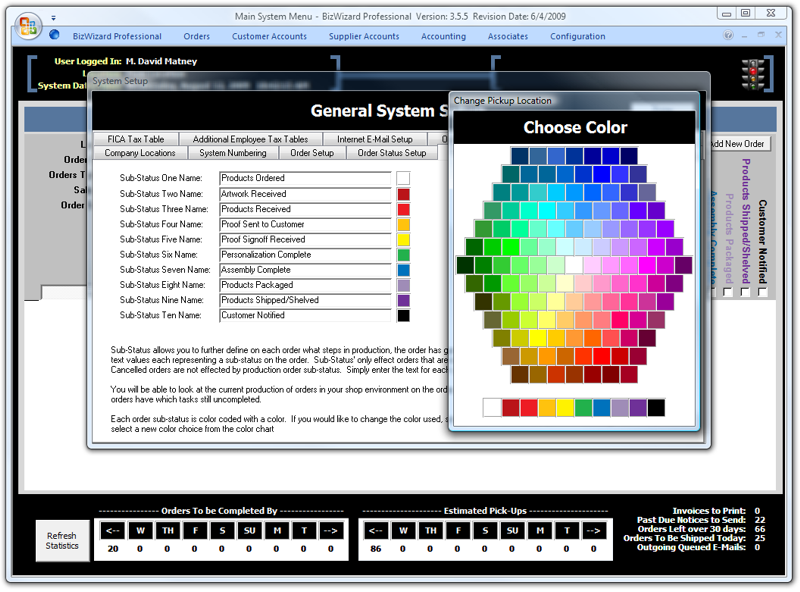
Task: Click next arrow in Estimated Pick-Ups
Action: tap(594, 531)
